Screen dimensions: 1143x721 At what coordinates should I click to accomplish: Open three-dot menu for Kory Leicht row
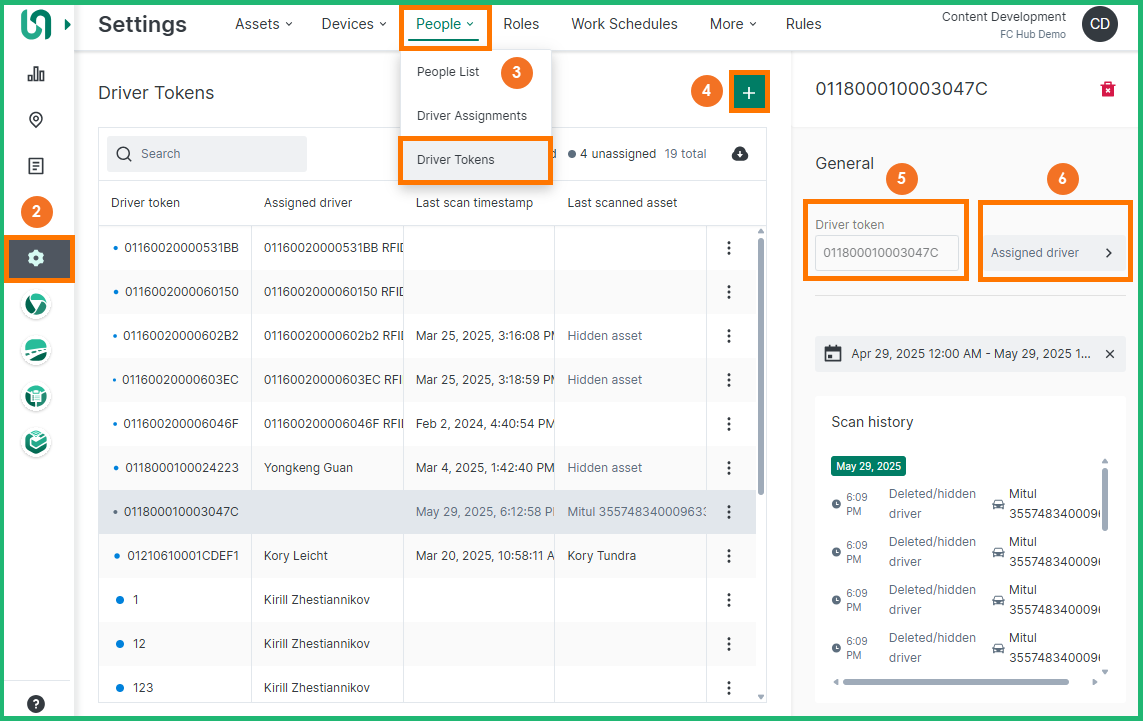point(729,556)
